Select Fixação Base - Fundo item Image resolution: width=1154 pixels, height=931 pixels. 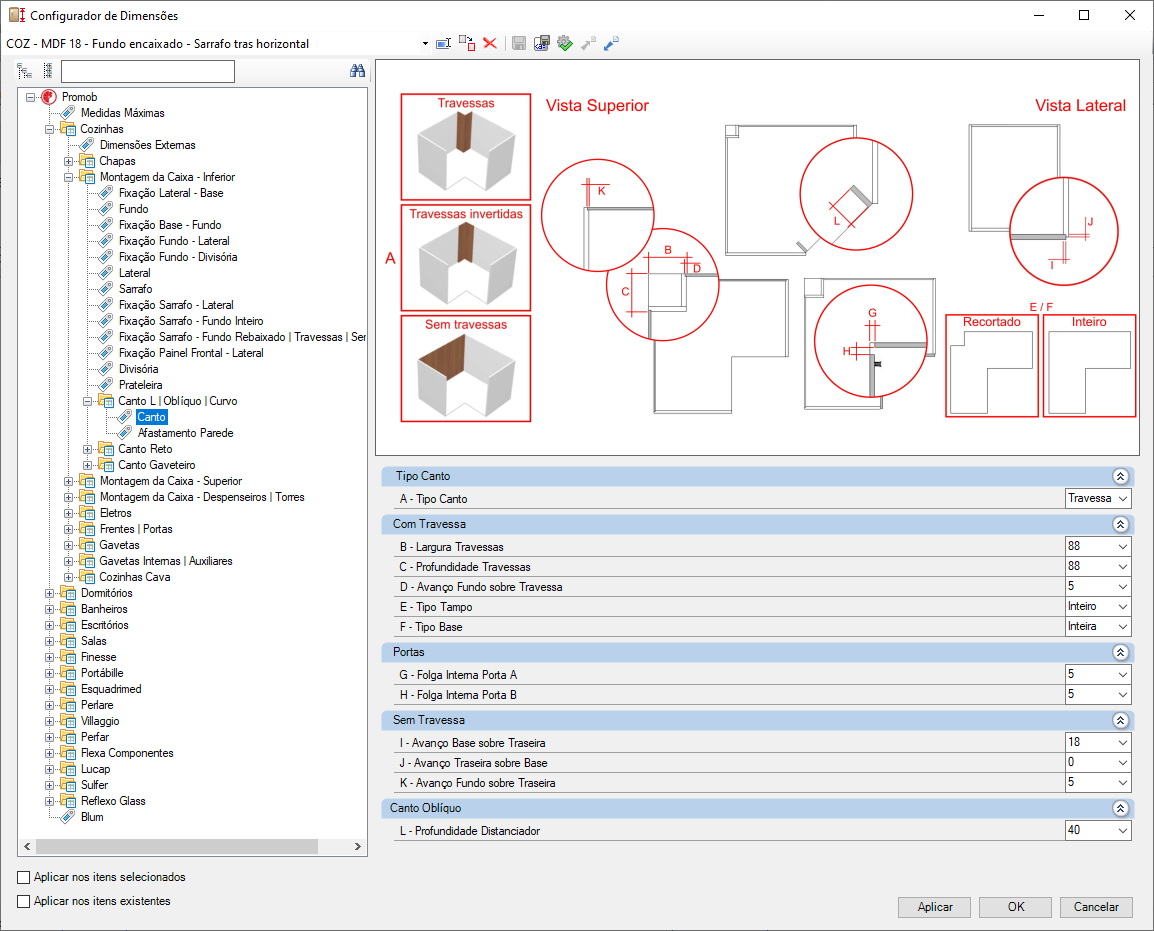pyautogui.click(x=170, y=225)
